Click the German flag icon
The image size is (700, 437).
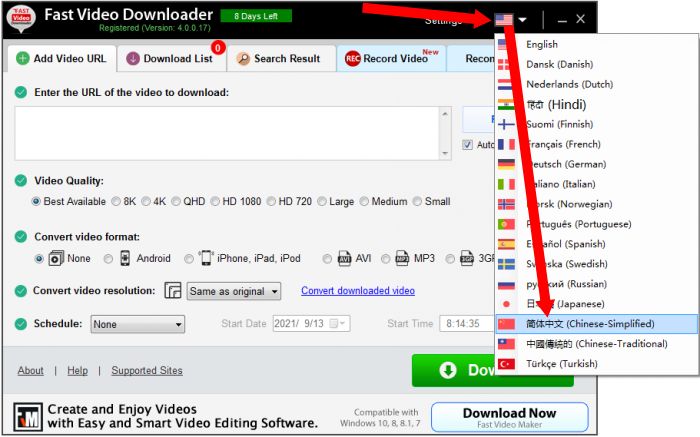pos(506,164)
